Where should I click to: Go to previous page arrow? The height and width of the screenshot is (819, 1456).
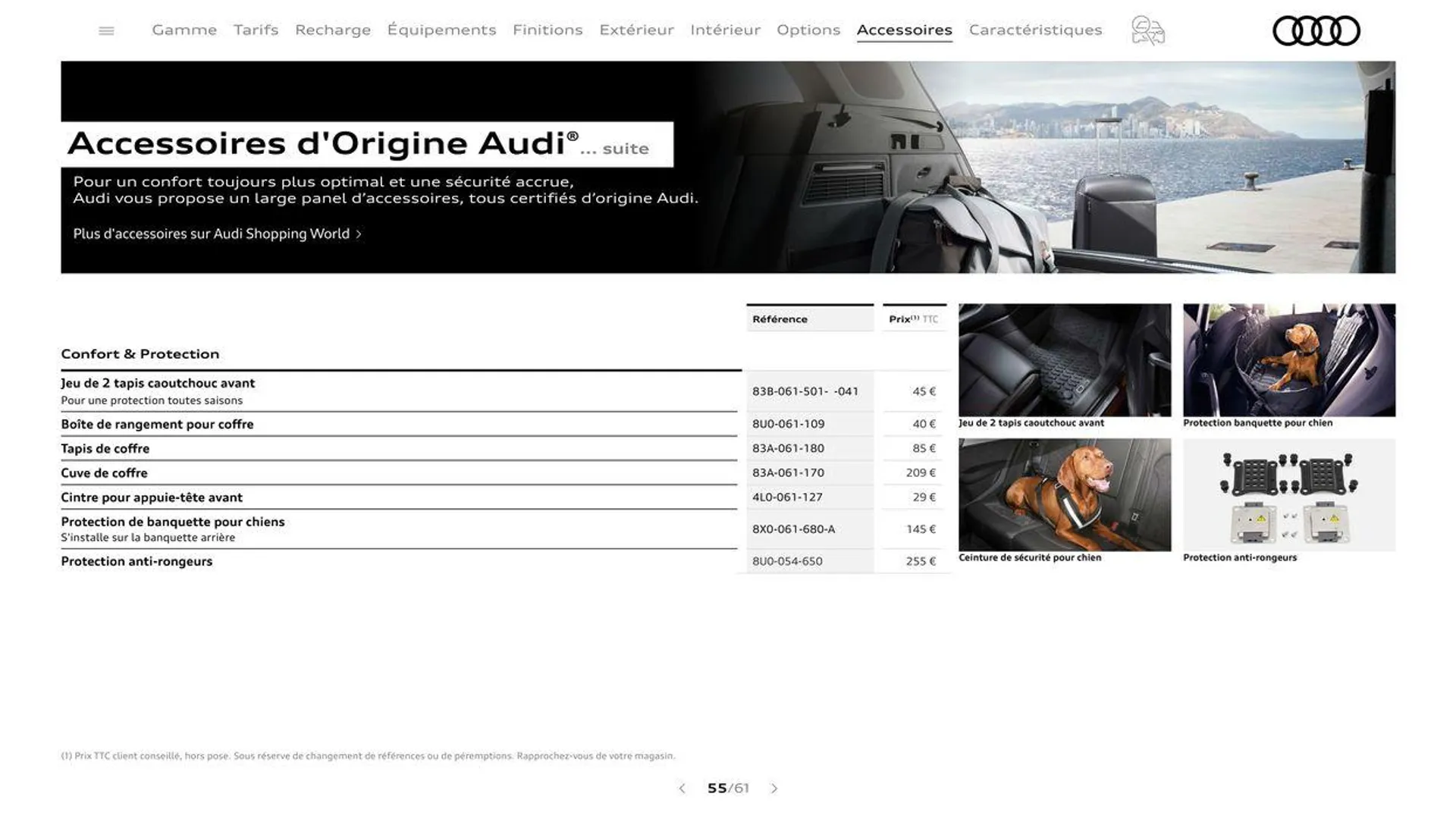coord(682,789)
